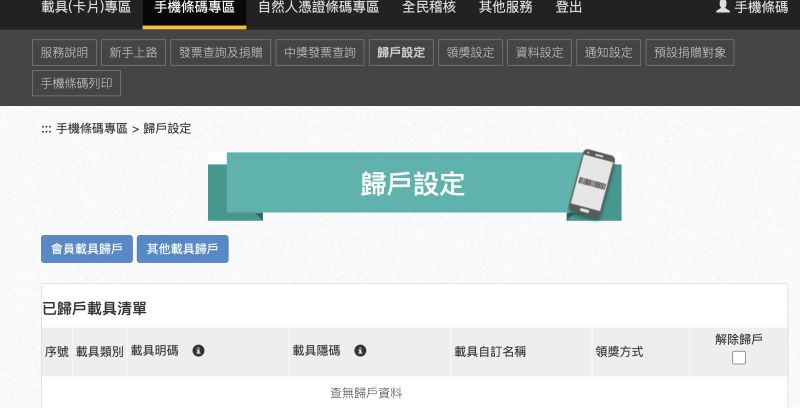Open 通知設定 submenu
This screenshot has width=800, height=408.
click(x=608, y=53)
